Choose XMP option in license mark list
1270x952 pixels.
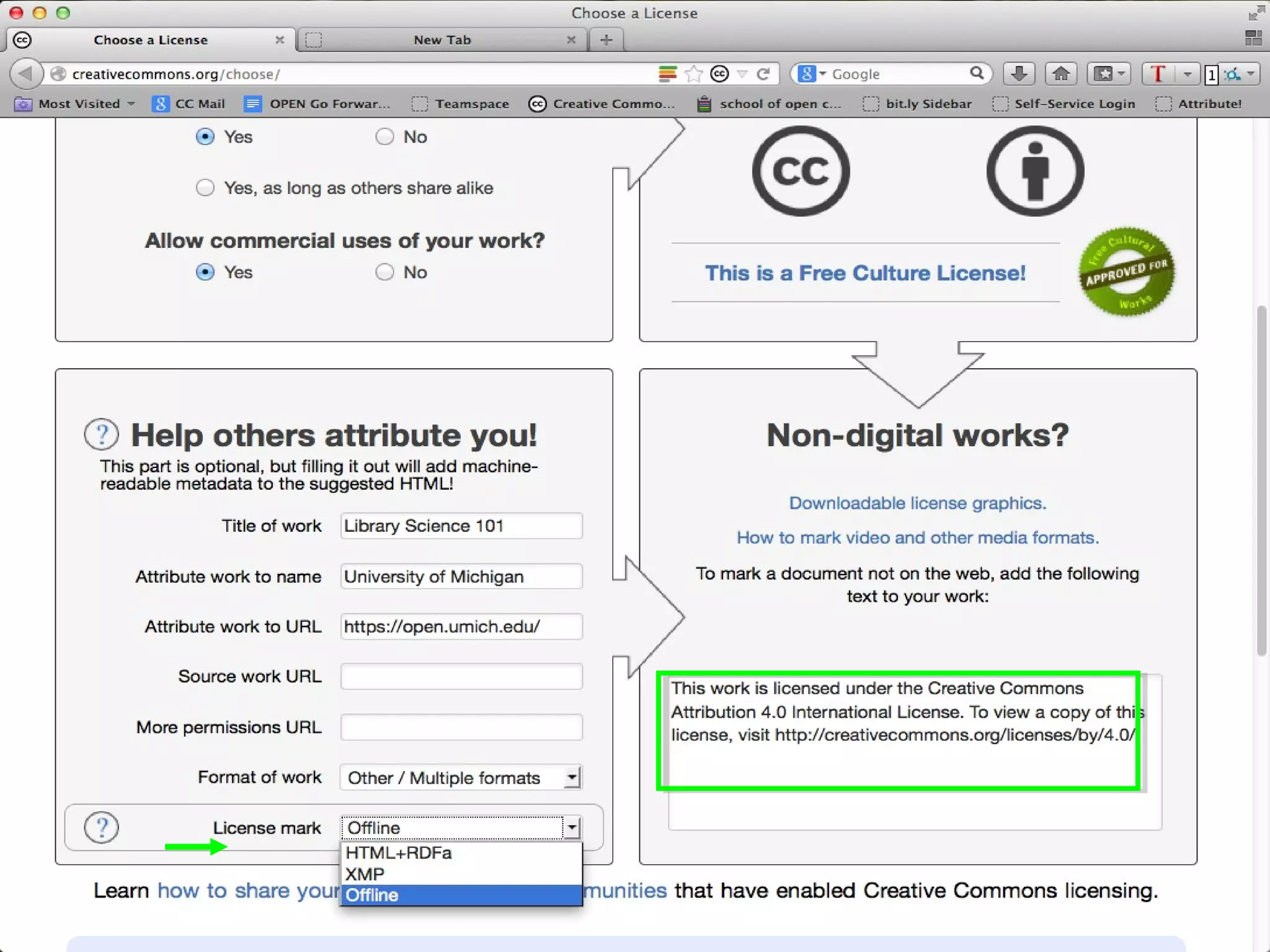[x=365, y=874]
